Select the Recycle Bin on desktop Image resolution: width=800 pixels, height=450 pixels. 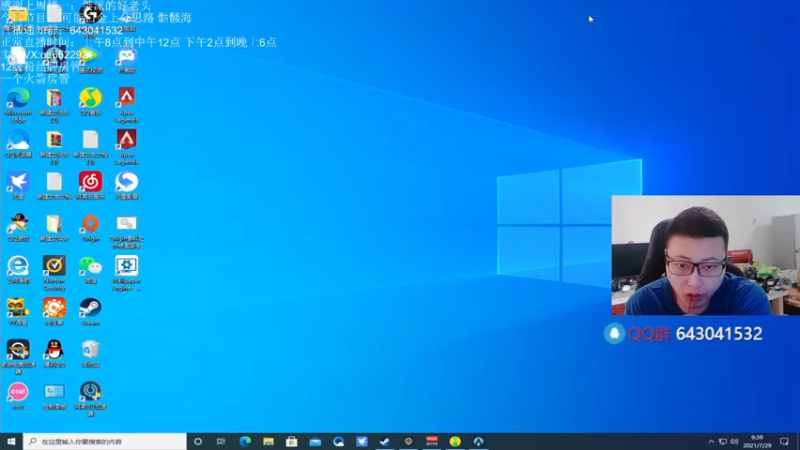coord(90,353)
